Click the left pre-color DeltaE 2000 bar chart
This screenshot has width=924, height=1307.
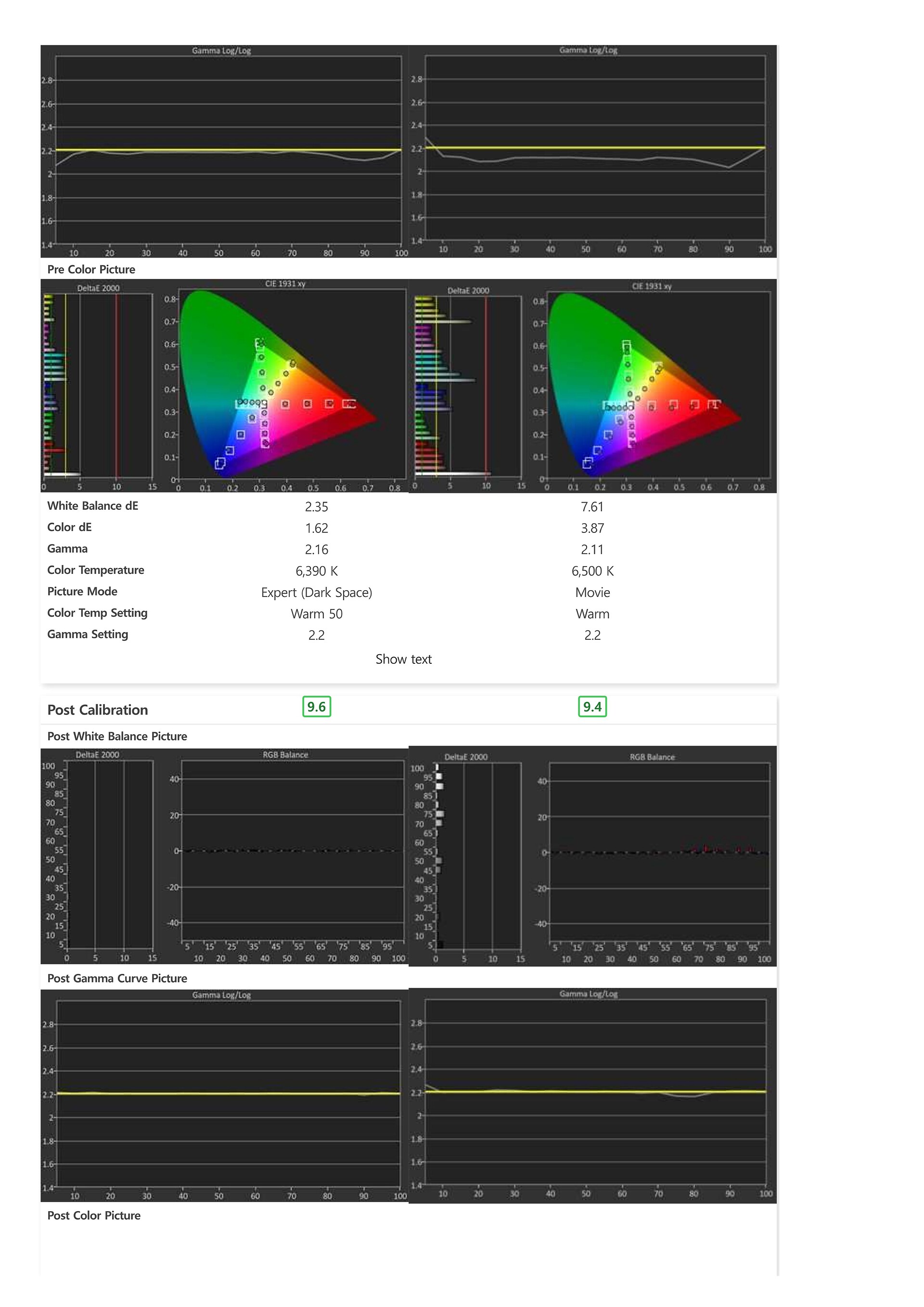98,386
